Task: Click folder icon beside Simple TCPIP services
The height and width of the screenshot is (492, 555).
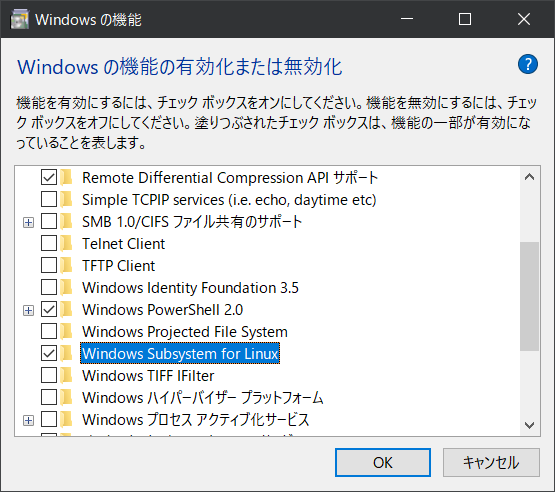Action: coord(66,200)
